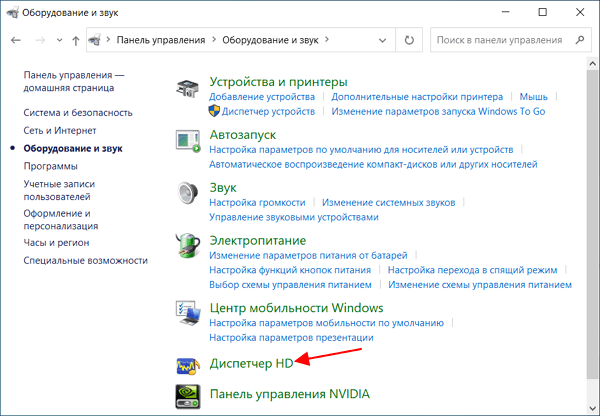Viewport: 600px width, 416px height.
Task: Expand address bar history dropdown
Action: 382,40
